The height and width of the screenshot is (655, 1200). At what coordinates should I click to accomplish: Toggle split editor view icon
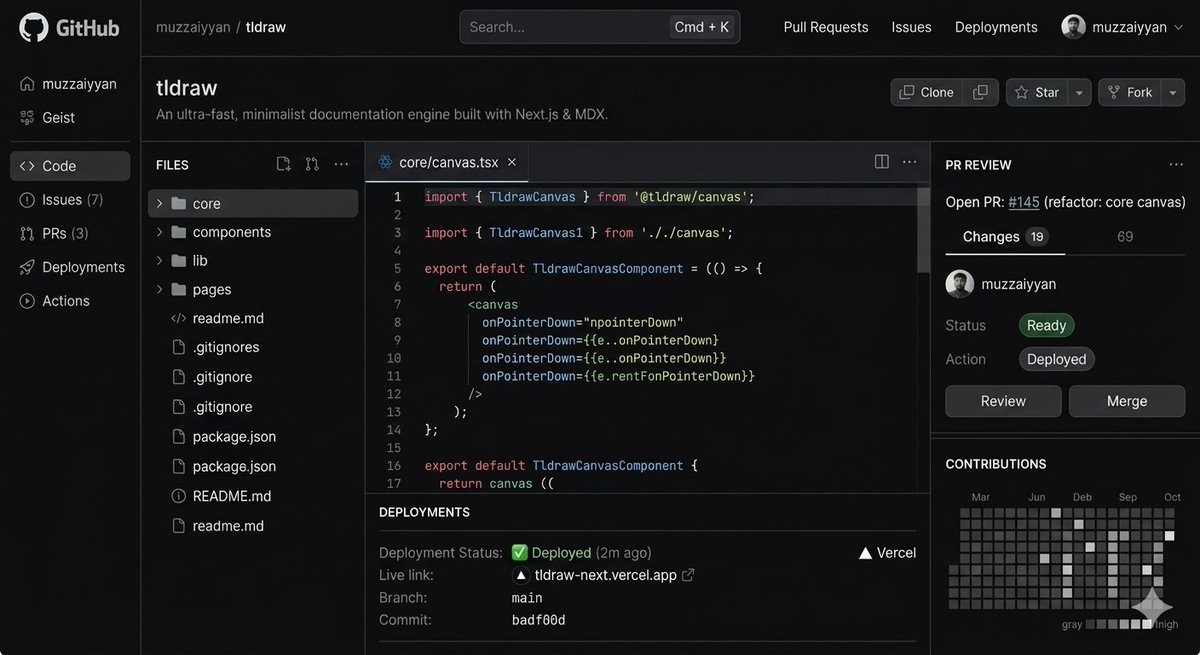click(x=882, y=161)
